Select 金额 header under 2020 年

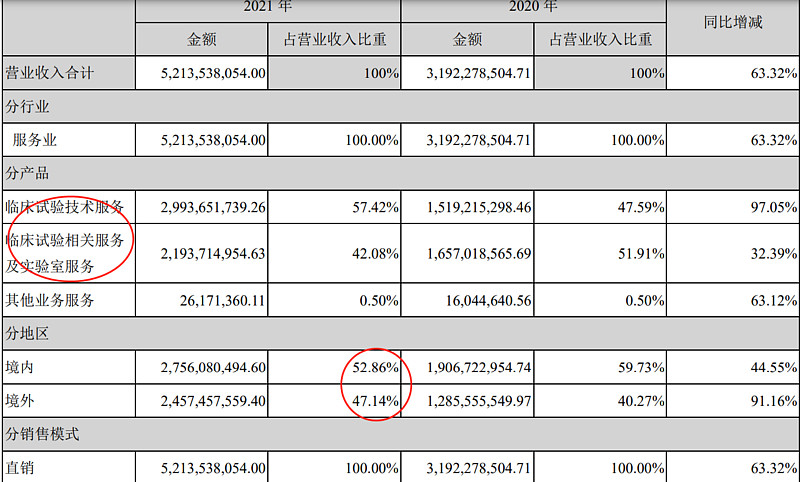tap(467, 39)
